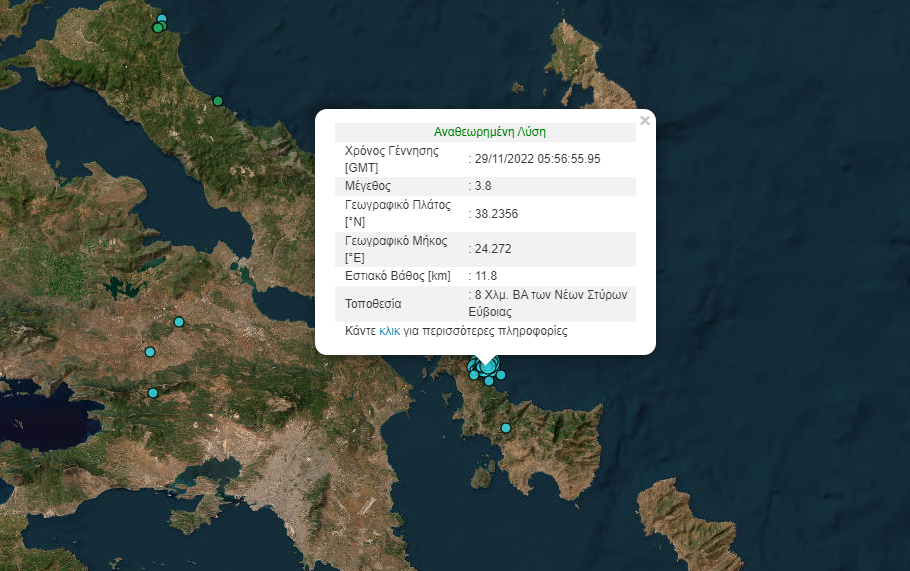Select the overlapping green markers near the map's top
Screen dimensions: 910x571
[157, 28]
